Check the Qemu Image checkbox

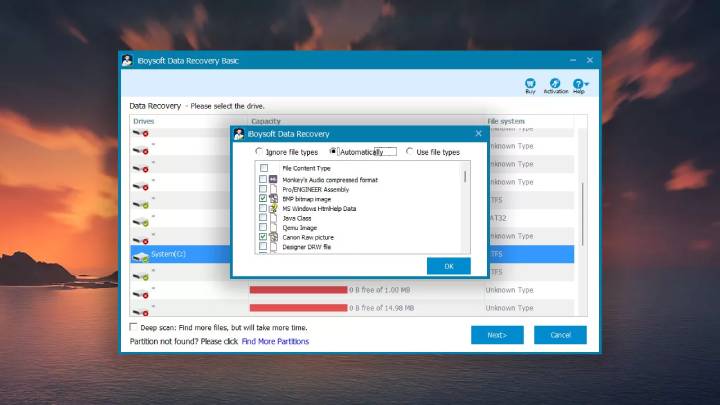[x=263, y=227]
